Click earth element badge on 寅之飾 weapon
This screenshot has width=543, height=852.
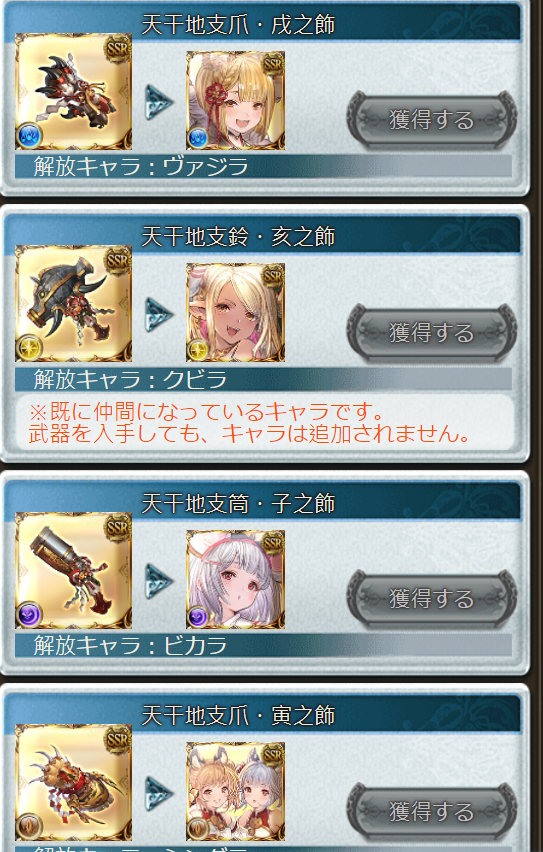coord(29,827)
